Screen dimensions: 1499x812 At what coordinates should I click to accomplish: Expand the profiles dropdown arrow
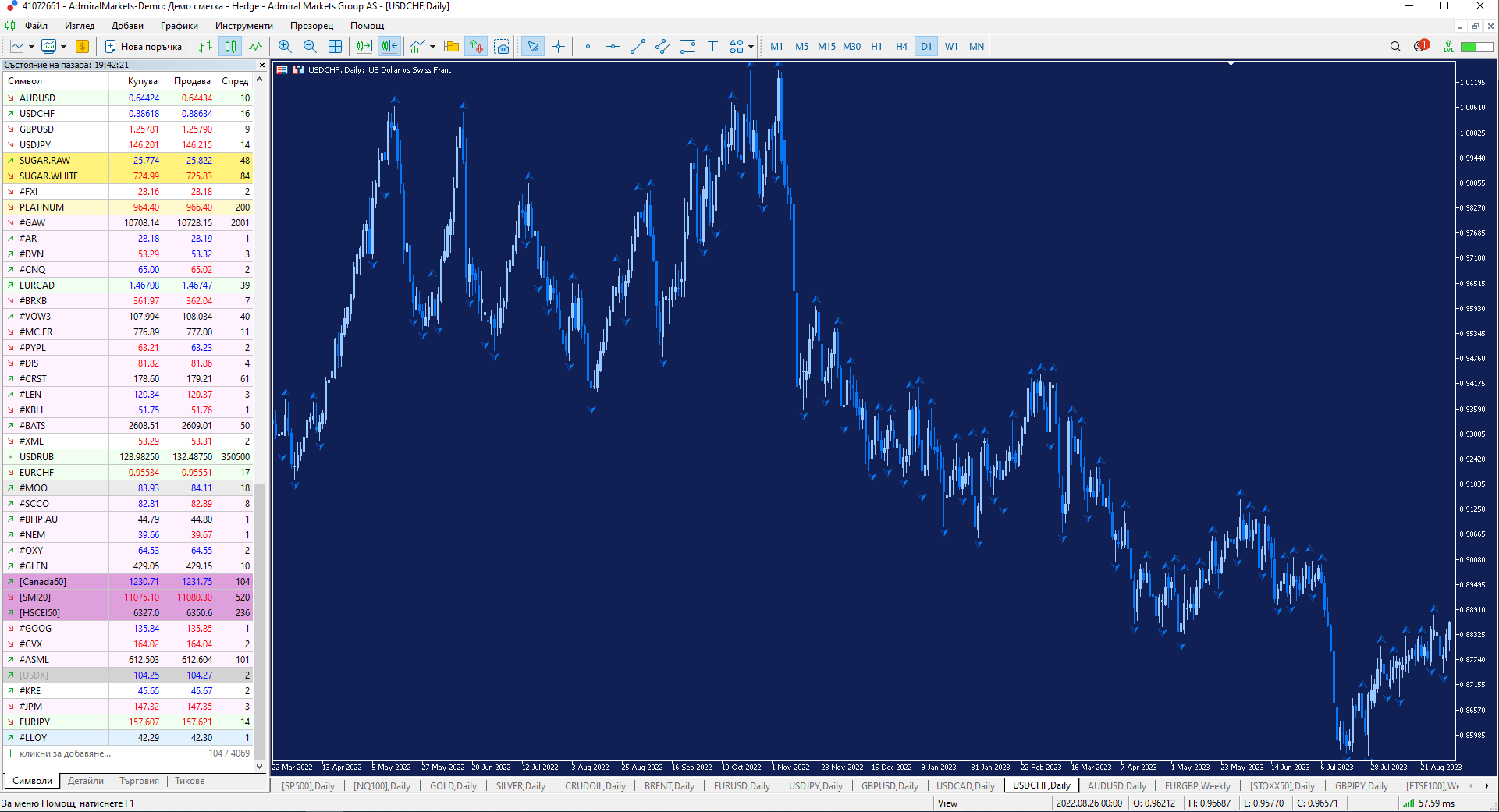pos(63,47)
